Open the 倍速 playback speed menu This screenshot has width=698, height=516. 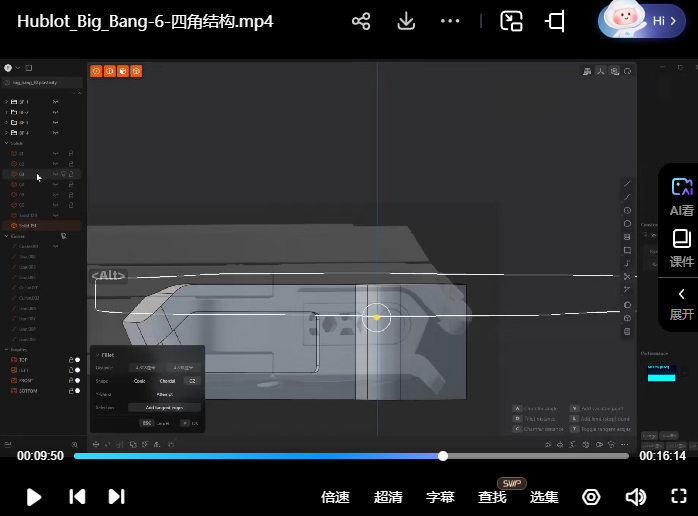(x=335, y=497)
